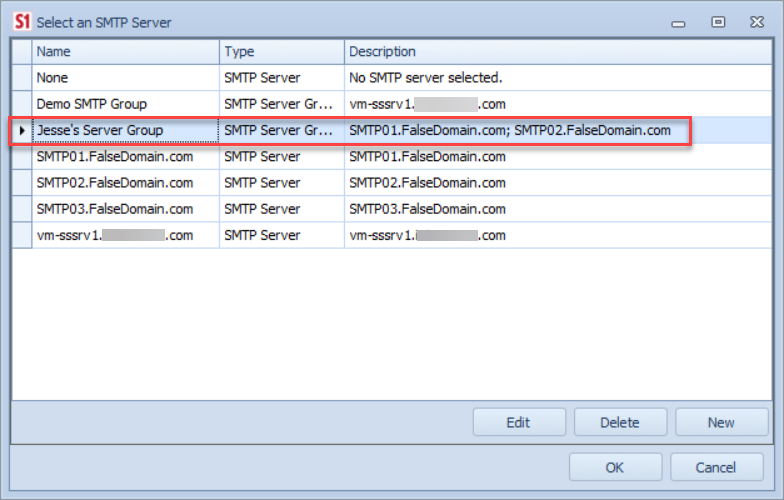Sort by the Name column header
The height and width of the screenshot is (500, 784).
[126, 52]
